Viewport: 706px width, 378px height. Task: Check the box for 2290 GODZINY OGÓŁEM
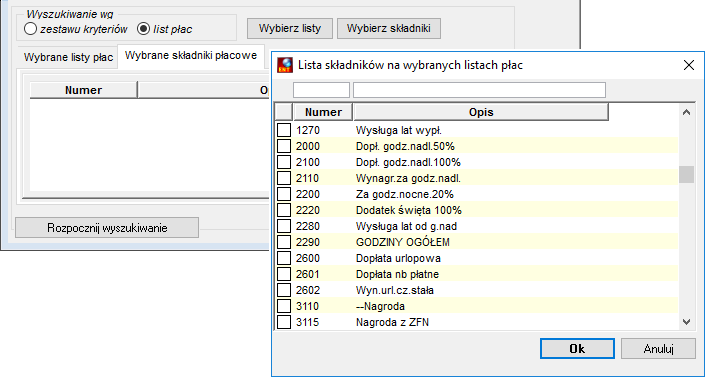pos(284,242)
